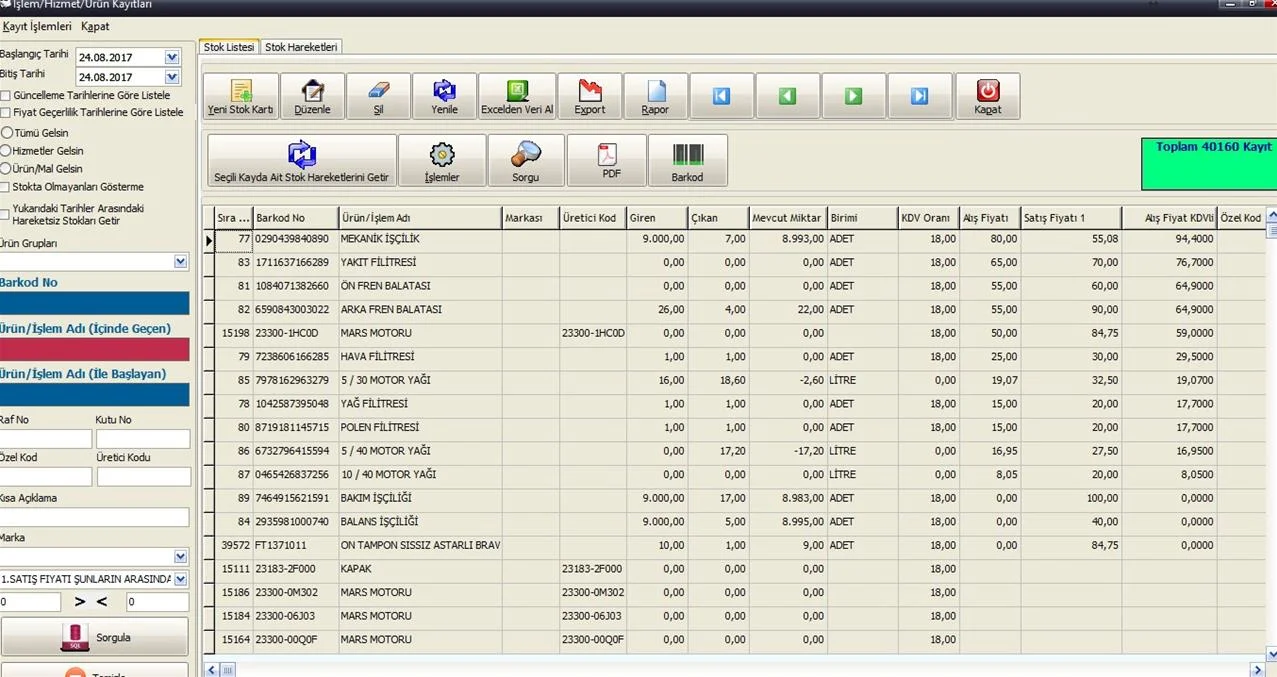The height and width of the screenshot is (677, 1277).
Task: Expand the Marka dropdown list
Action: [180, 557]
